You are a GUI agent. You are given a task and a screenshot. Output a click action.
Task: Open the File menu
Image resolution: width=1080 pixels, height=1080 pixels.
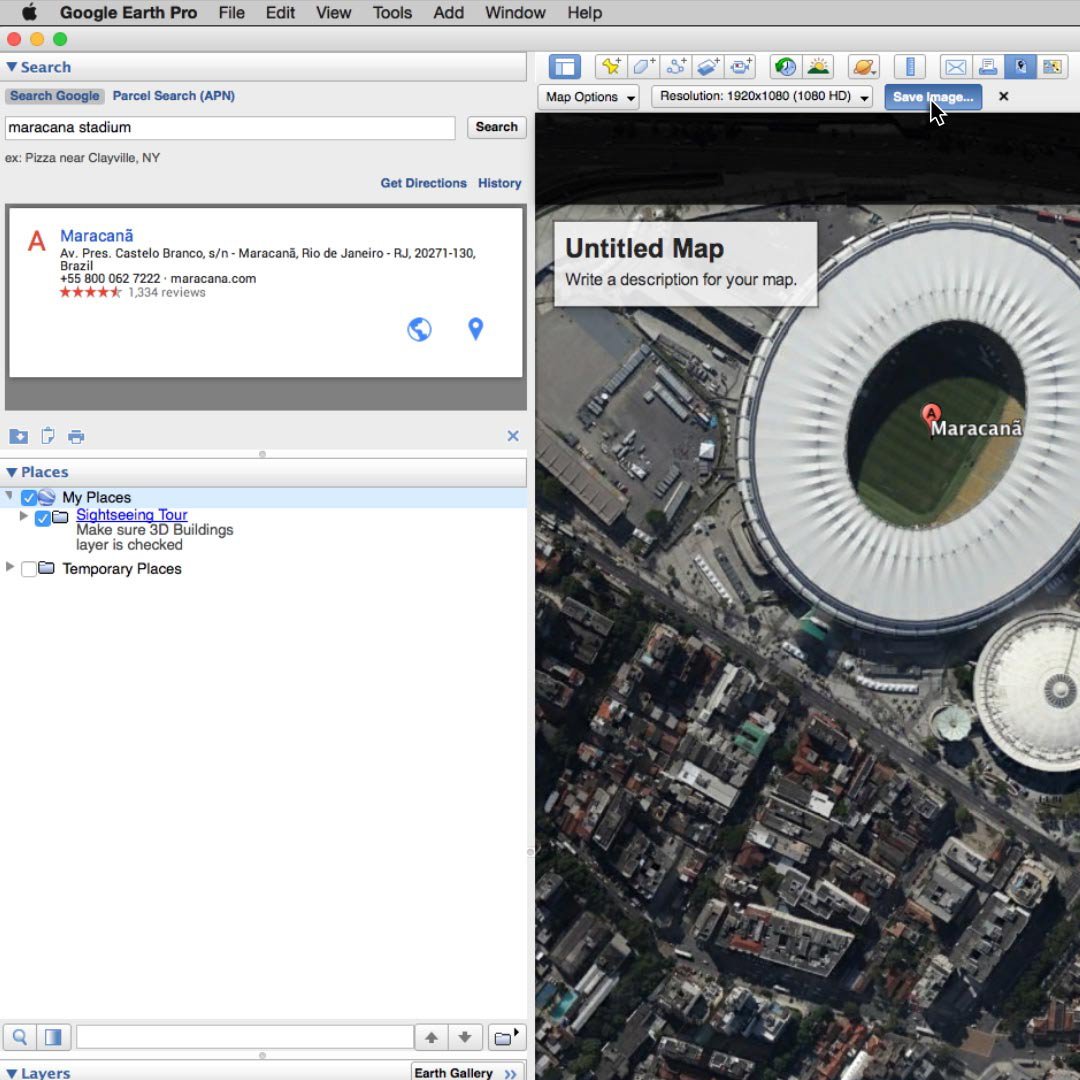[x=231, y=12]
